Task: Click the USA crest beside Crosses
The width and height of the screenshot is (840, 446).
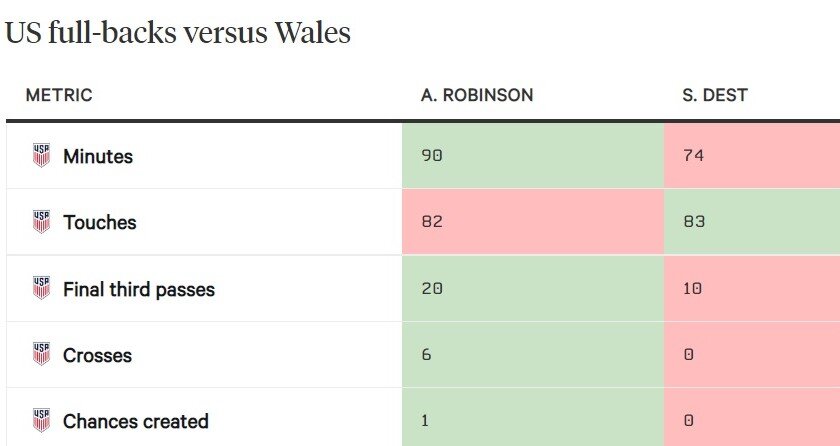Action: (41, 355)
